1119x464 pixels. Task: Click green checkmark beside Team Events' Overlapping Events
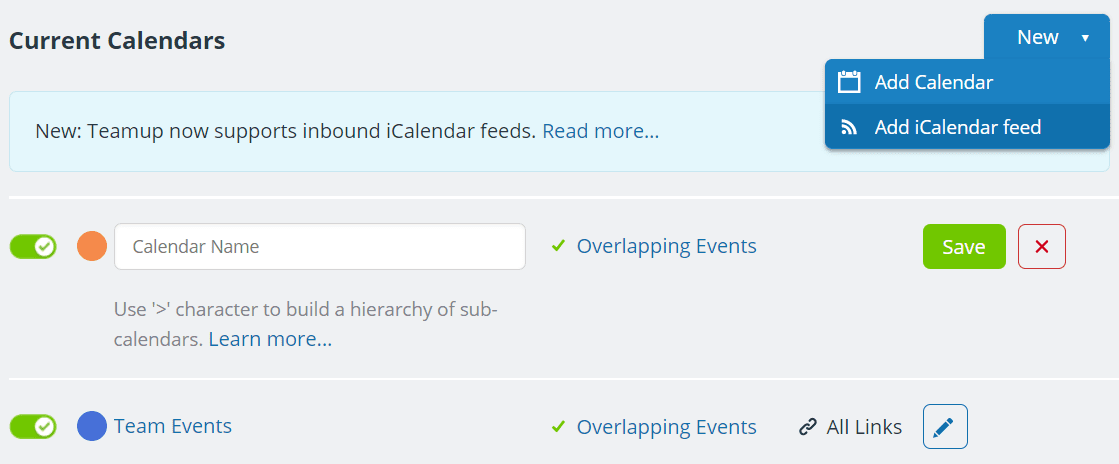tap(558, 427)
